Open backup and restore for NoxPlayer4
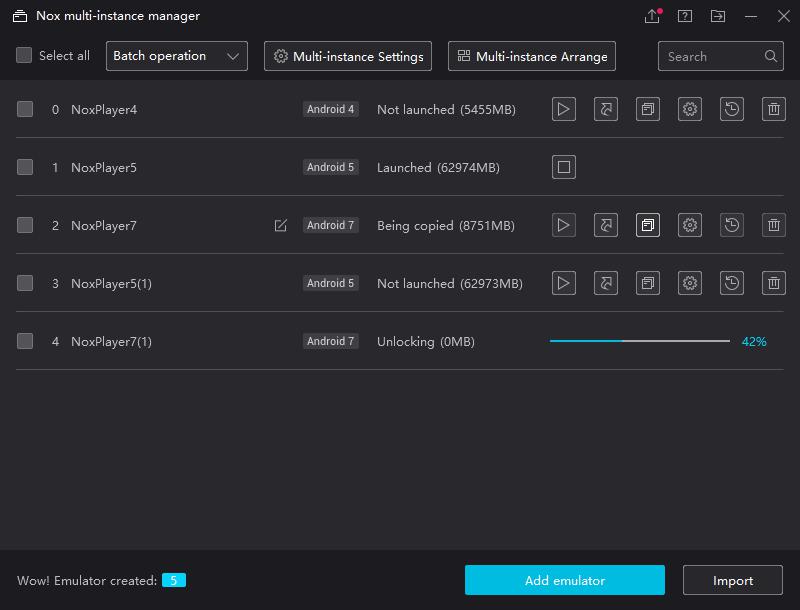Viewport: 800px width, 610px height. tap(732, 109)
